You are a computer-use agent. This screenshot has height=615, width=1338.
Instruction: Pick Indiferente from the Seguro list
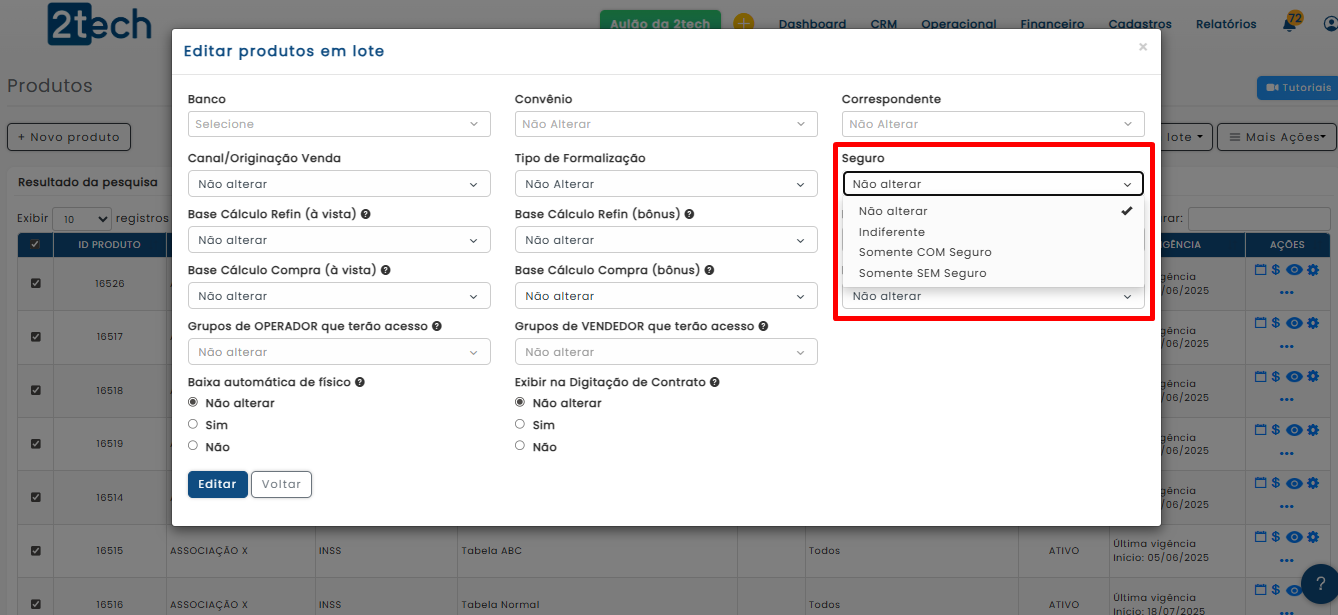coord(891,232)
